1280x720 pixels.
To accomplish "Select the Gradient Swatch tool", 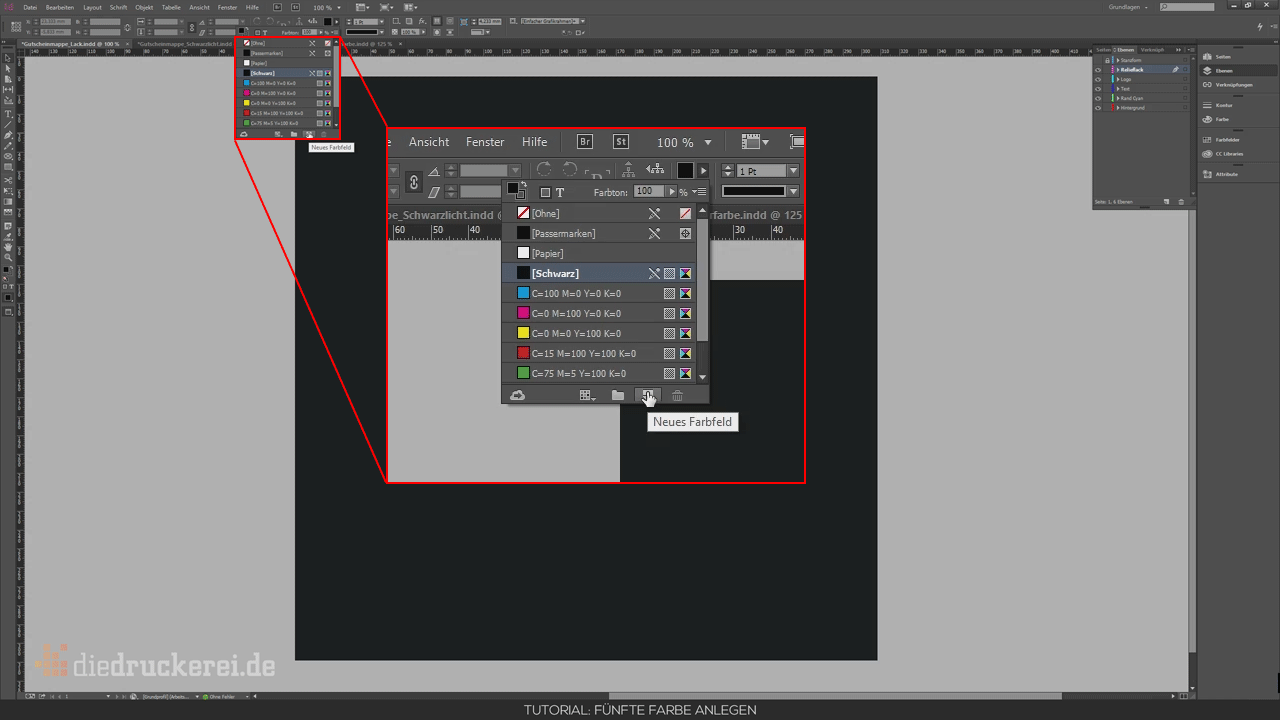I will [8, 200].
